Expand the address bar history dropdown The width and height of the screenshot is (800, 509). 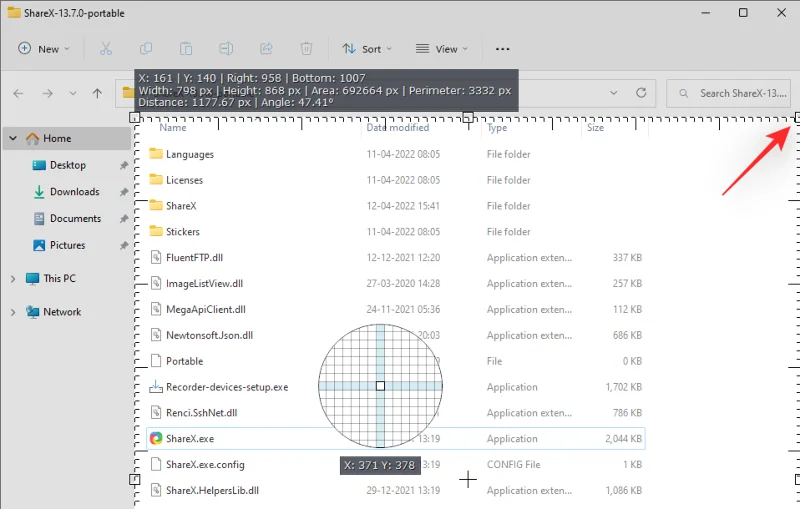(x=614, y=93)
